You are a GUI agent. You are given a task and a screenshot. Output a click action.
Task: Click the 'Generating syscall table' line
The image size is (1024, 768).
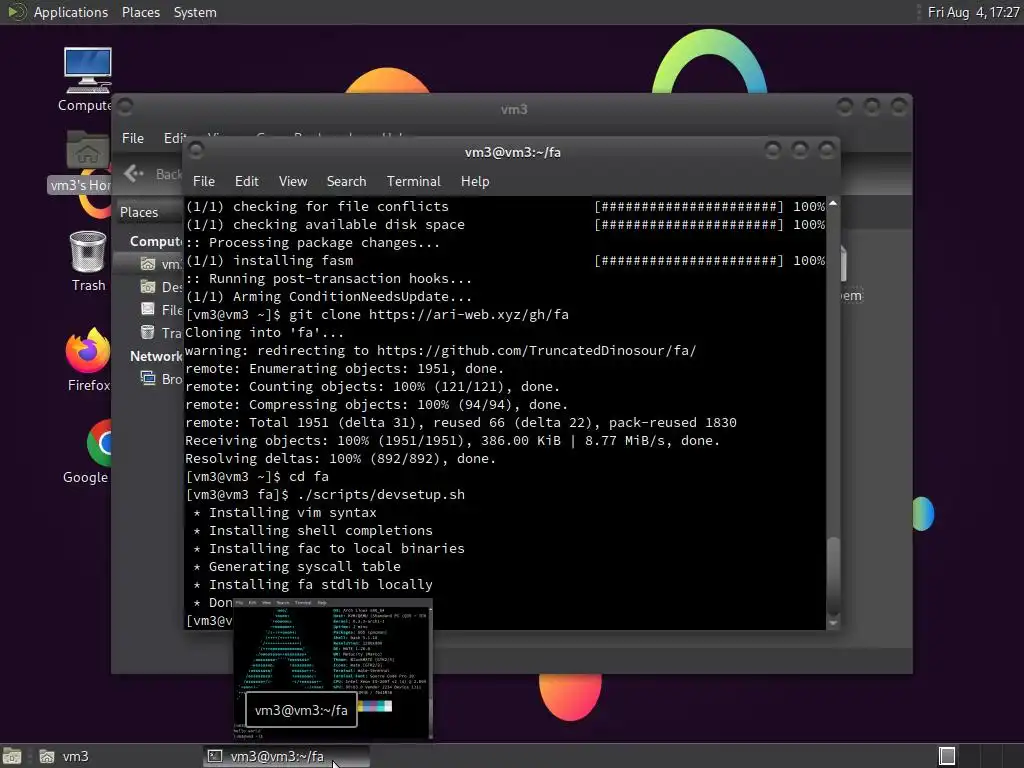pos(296,566)
